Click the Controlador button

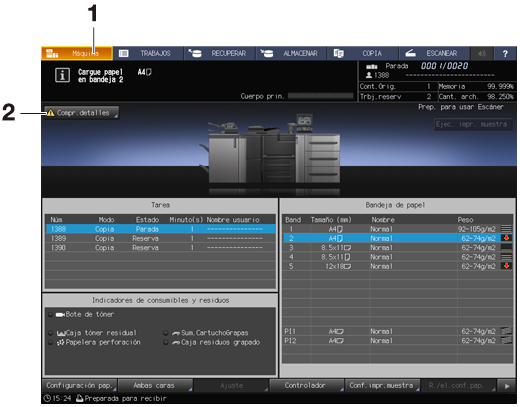point(306,386)
